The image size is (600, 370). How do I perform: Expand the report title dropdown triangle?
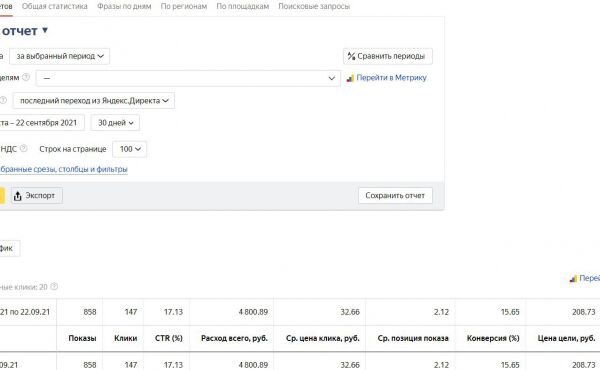pyautogui.click(x=45, y=30)
